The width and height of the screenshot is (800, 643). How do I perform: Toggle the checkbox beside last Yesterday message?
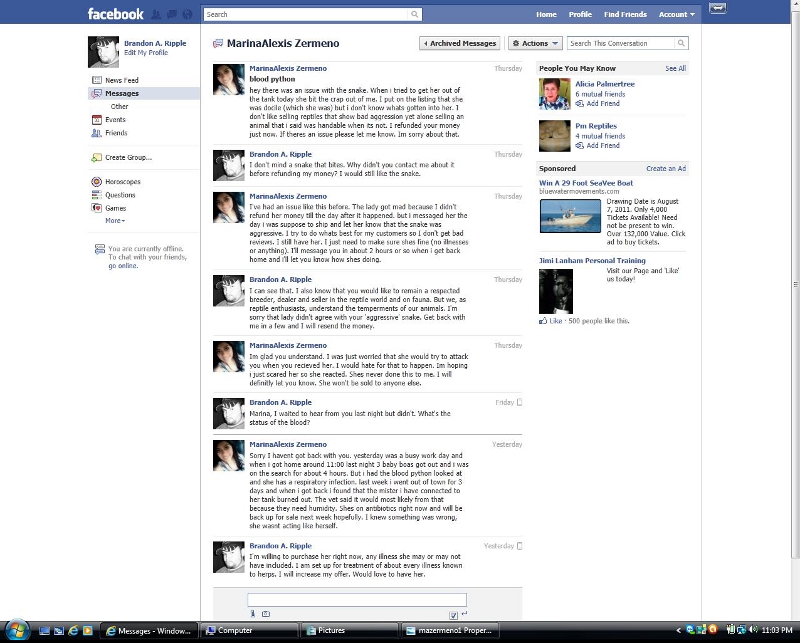pyautogui.click(x=519, y=546)
